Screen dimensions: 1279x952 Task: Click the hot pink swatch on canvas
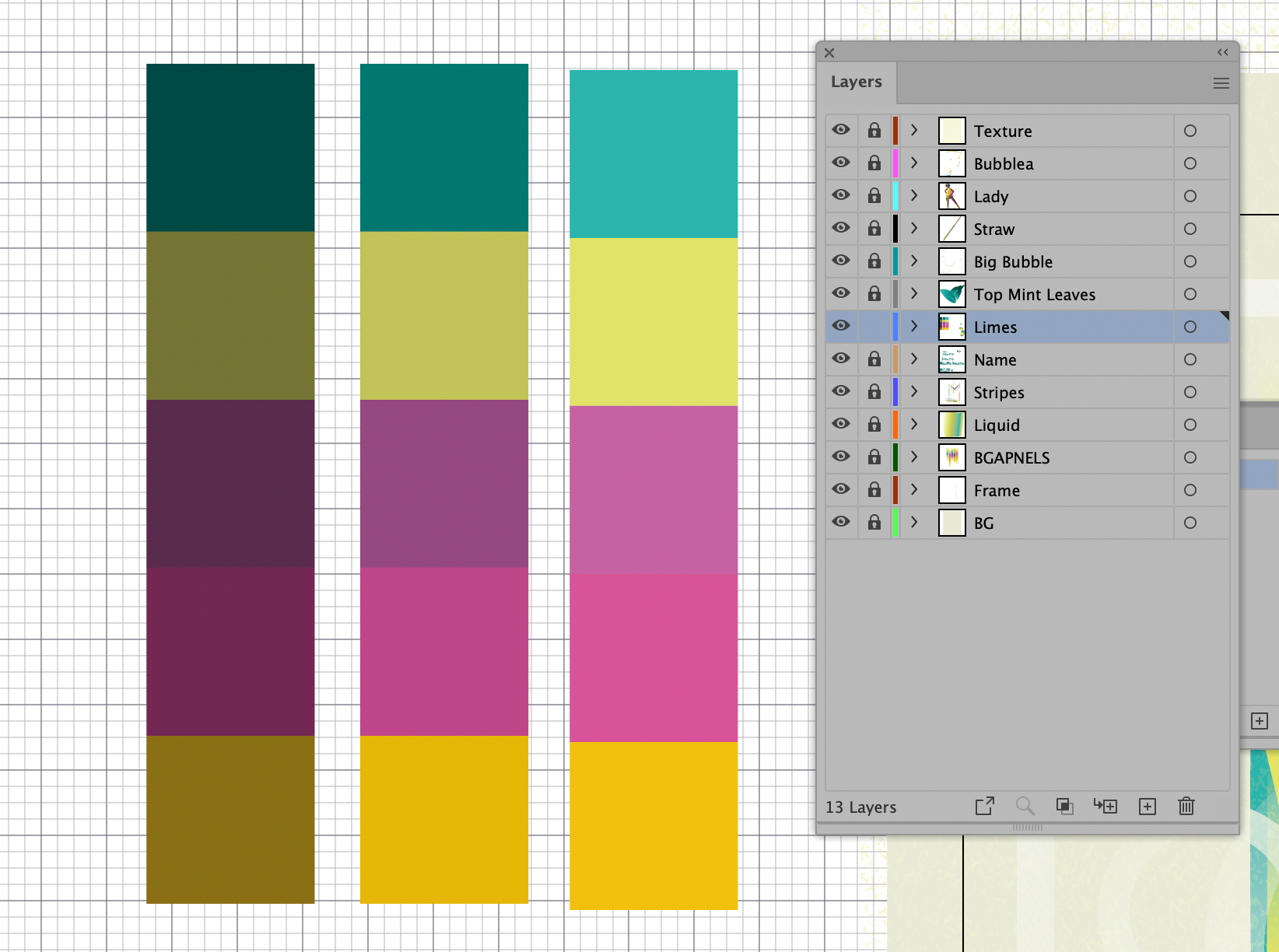pyautogui.click(x=654, y=658)
